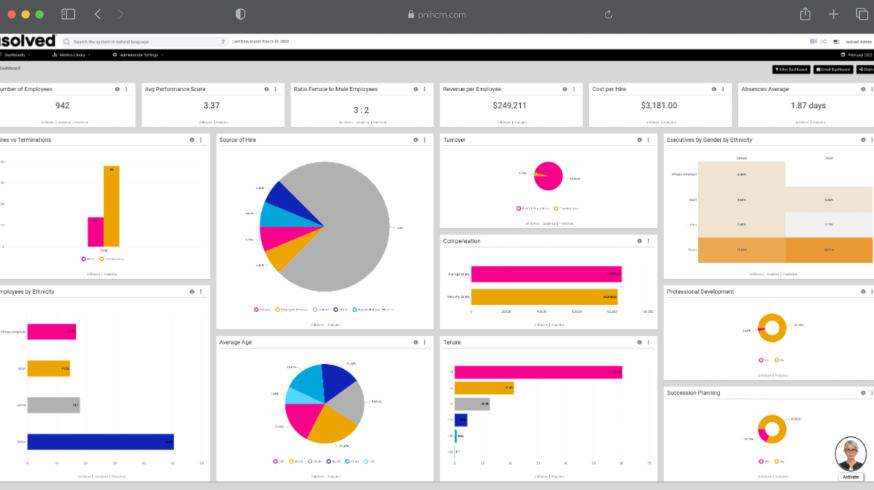
Task: Open the Tenure widget options menu
Action: [x=649, y=342]
